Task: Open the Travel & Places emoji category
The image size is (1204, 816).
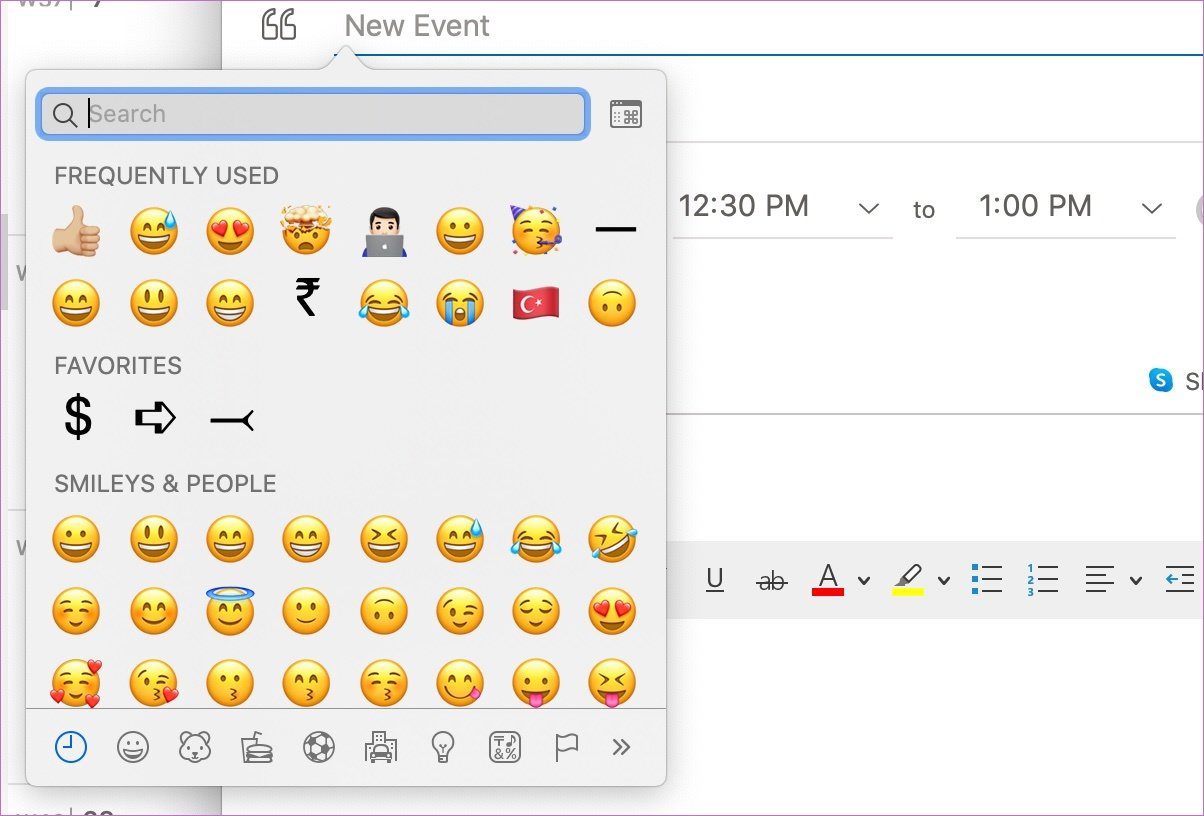Action: pos(381,746)
